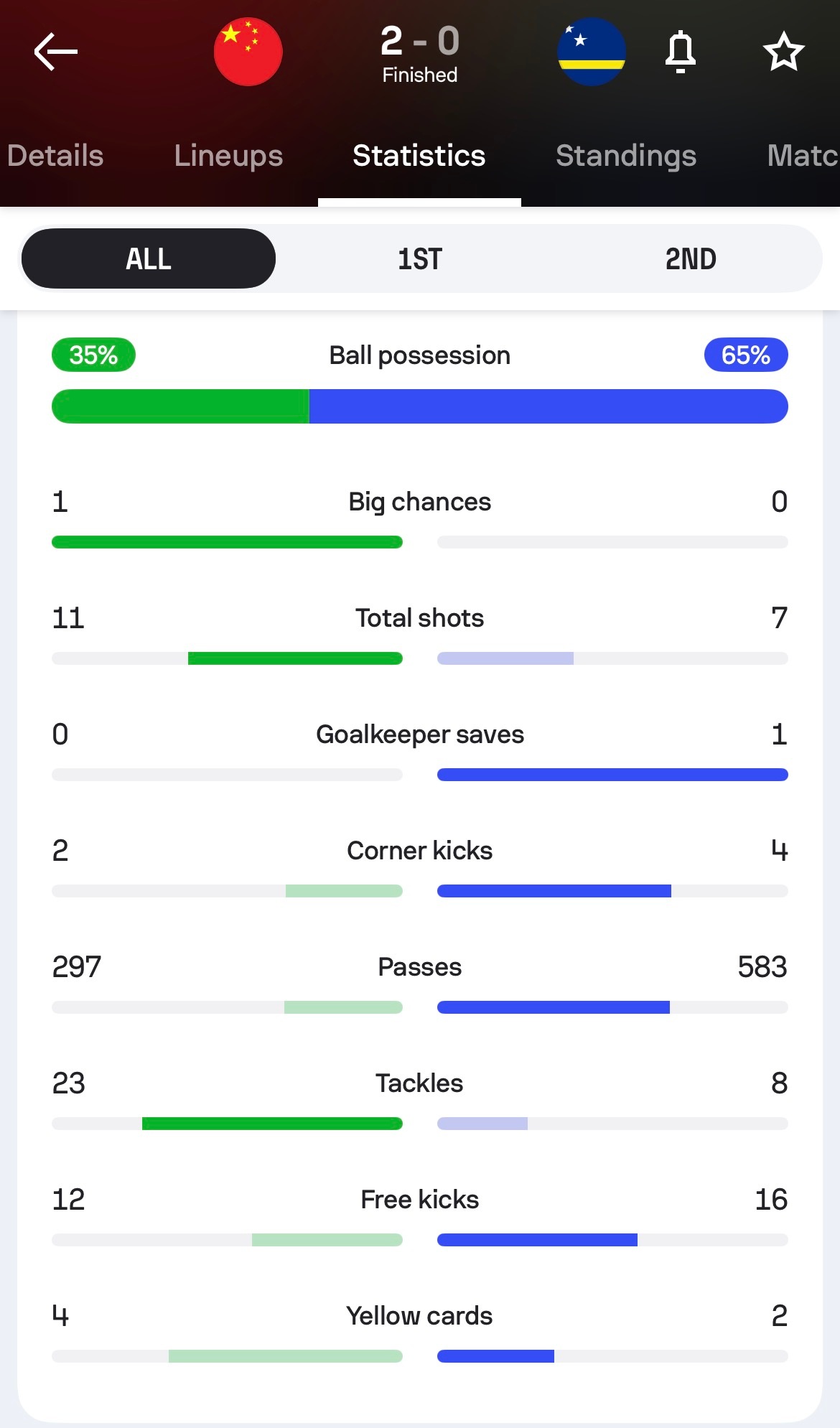Select the ALL period filter
Screen dimensions: 840x1428
(149, 258)
